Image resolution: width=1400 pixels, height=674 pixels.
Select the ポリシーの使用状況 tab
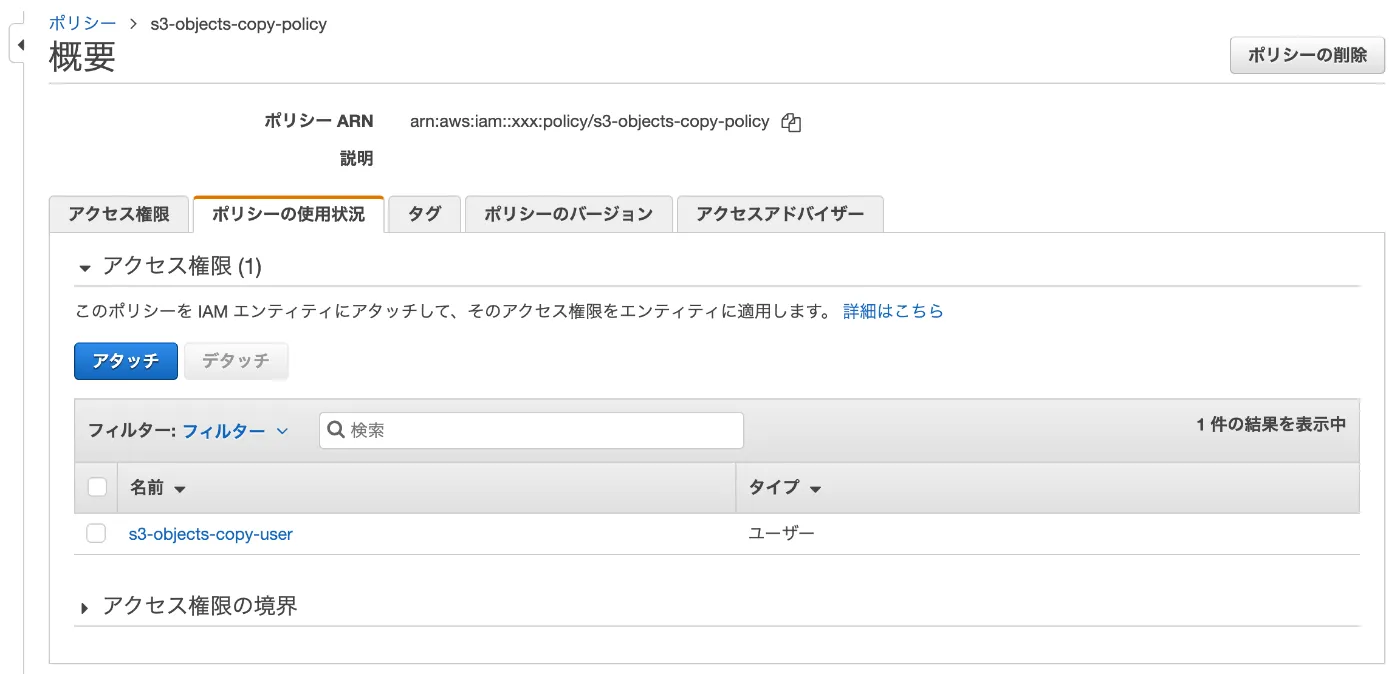pyautogui.click(x=288, y=214)
